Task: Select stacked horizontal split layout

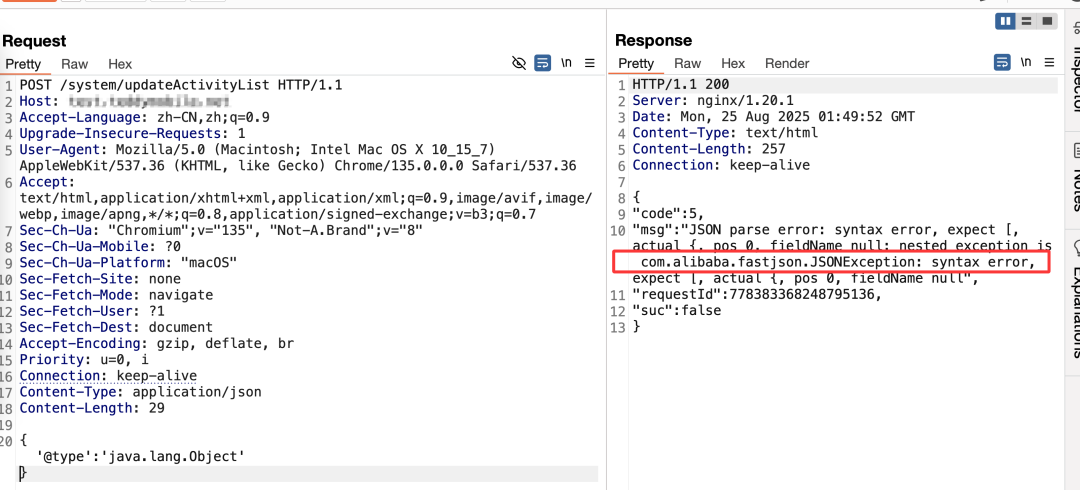Action: pyautogui.click(x=1026, y=21)
